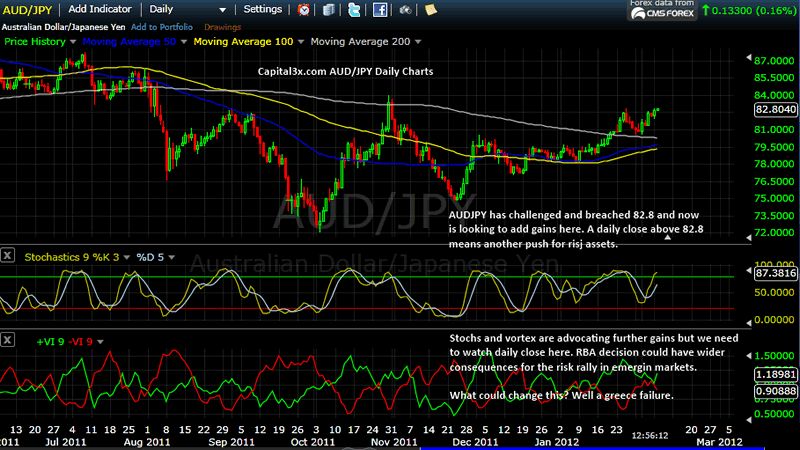
Task: Expand the Price History dropdown
Action: coord(36,42)
